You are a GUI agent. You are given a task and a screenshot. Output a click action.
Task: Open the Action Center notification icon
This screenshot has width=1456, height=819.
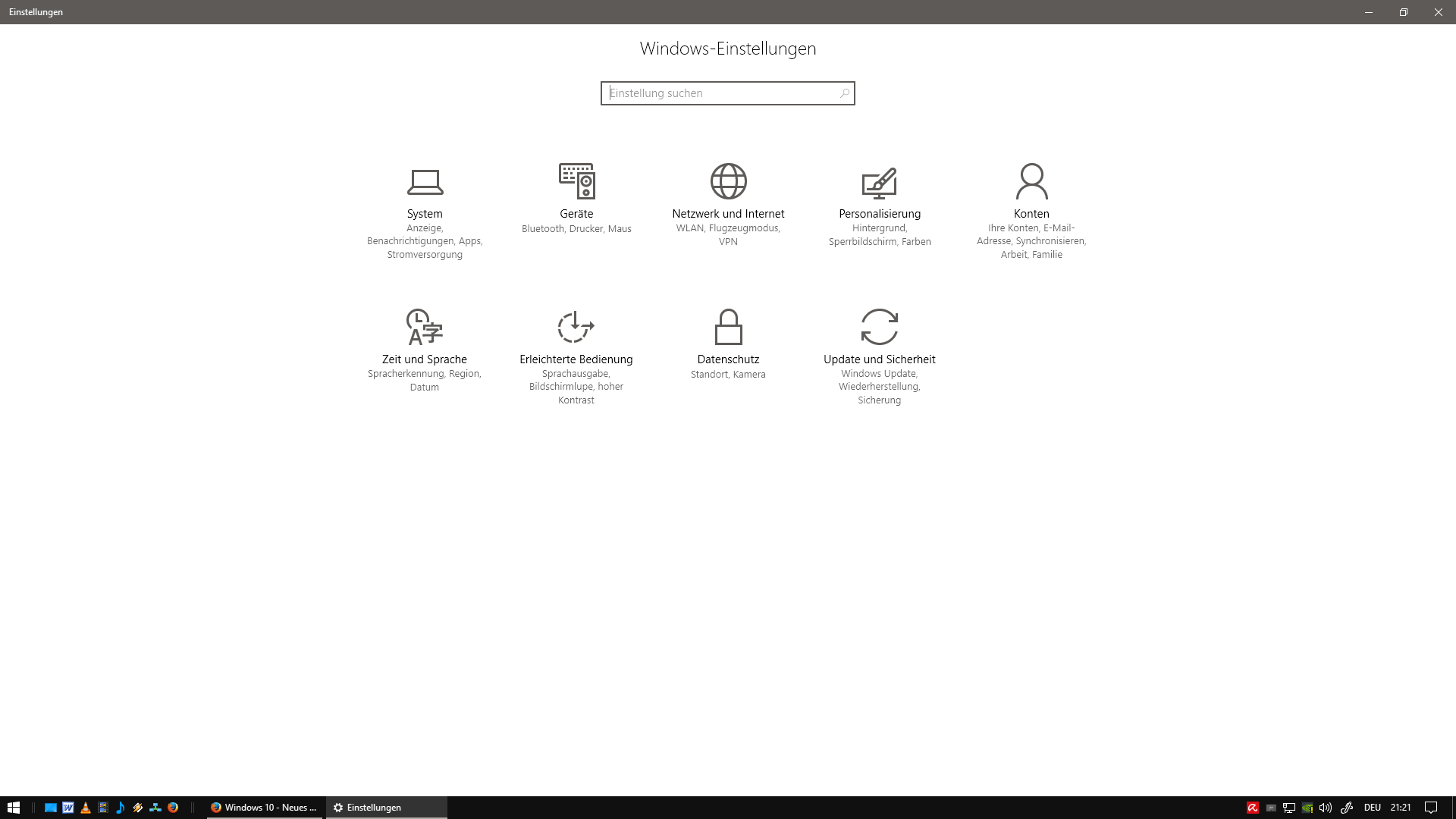click(x=1431, y=808)
